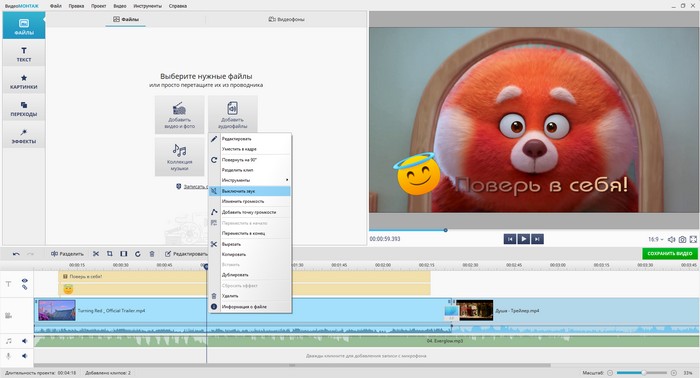The image size is (700, 378).
Task: Choose Информация о файле in the context menu
Action: click(x=250, y=307)
